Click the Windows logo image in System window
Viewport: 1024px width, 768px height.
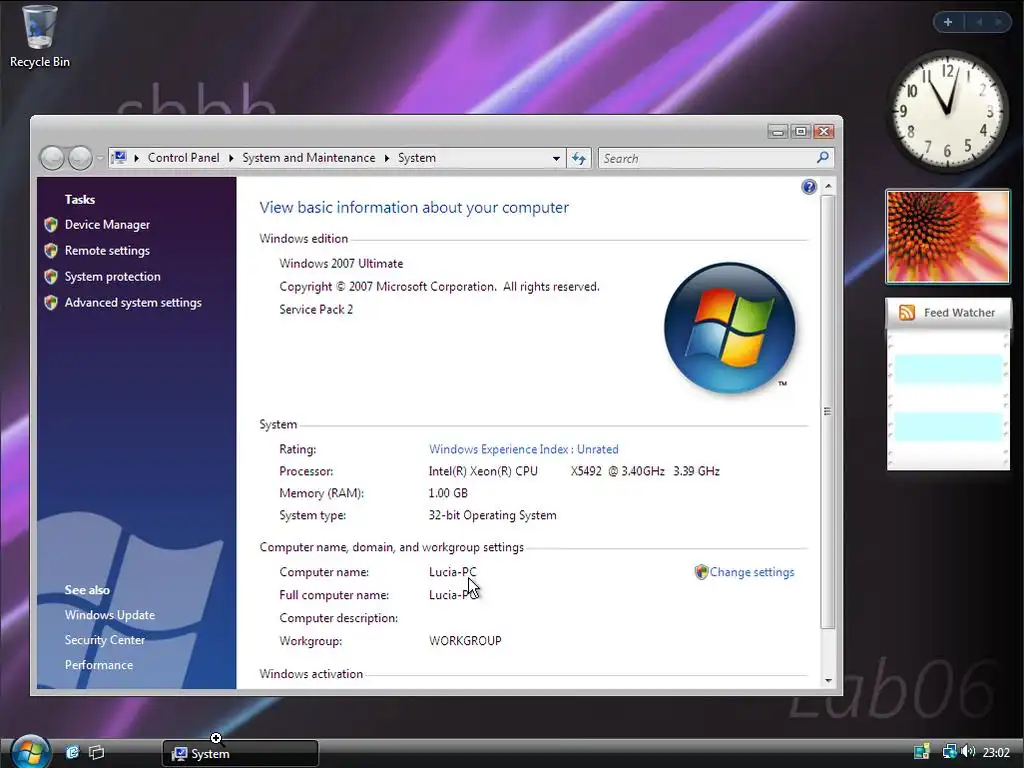tap(729, 328)
